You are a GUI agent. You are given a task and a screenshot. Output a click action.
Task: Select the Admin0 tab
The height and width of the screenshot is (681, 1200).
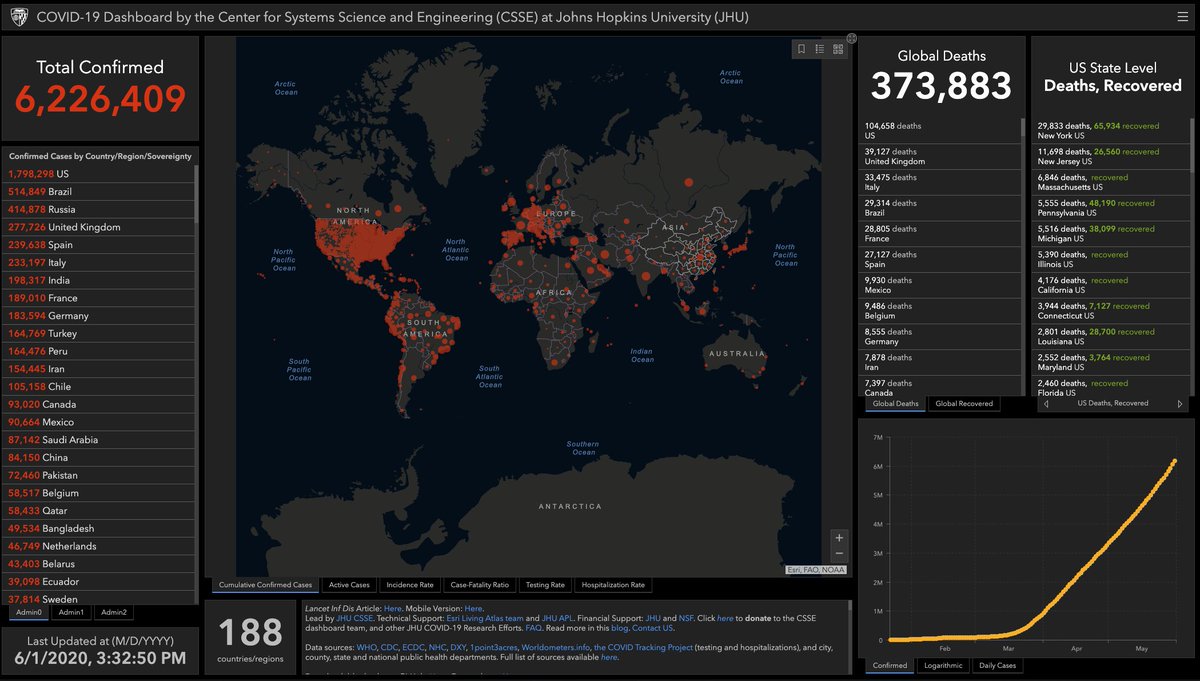point(27,612)
